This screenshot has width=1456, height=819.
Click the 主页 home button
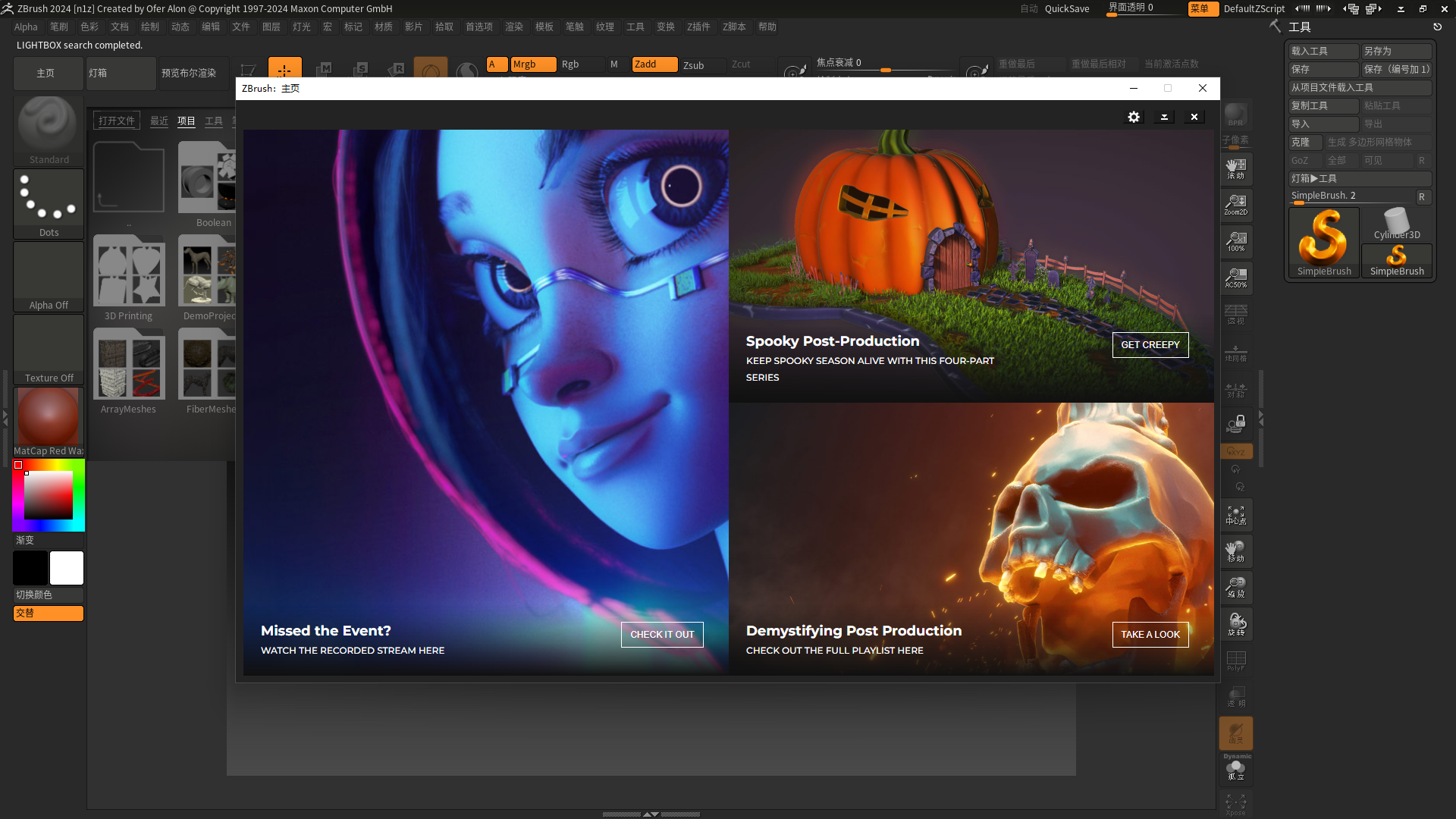pyautogui.click(x=49, y=74)
